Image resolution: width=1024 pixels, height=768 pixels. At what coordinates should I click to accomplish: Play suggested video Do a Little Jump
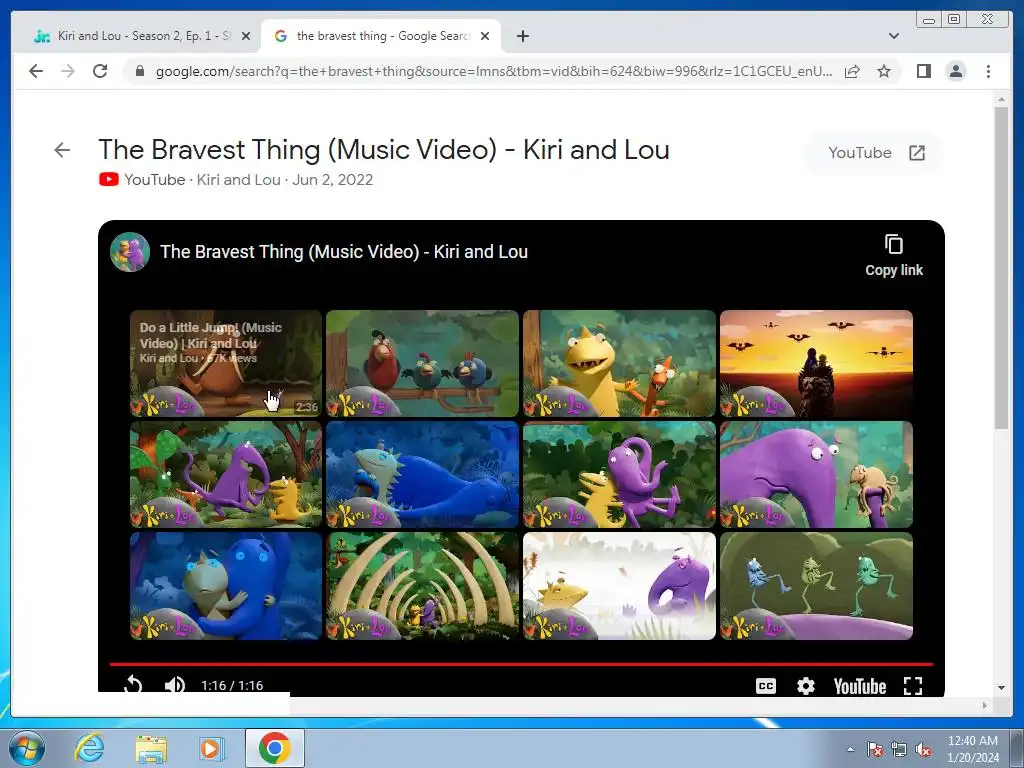coord(225,363)
